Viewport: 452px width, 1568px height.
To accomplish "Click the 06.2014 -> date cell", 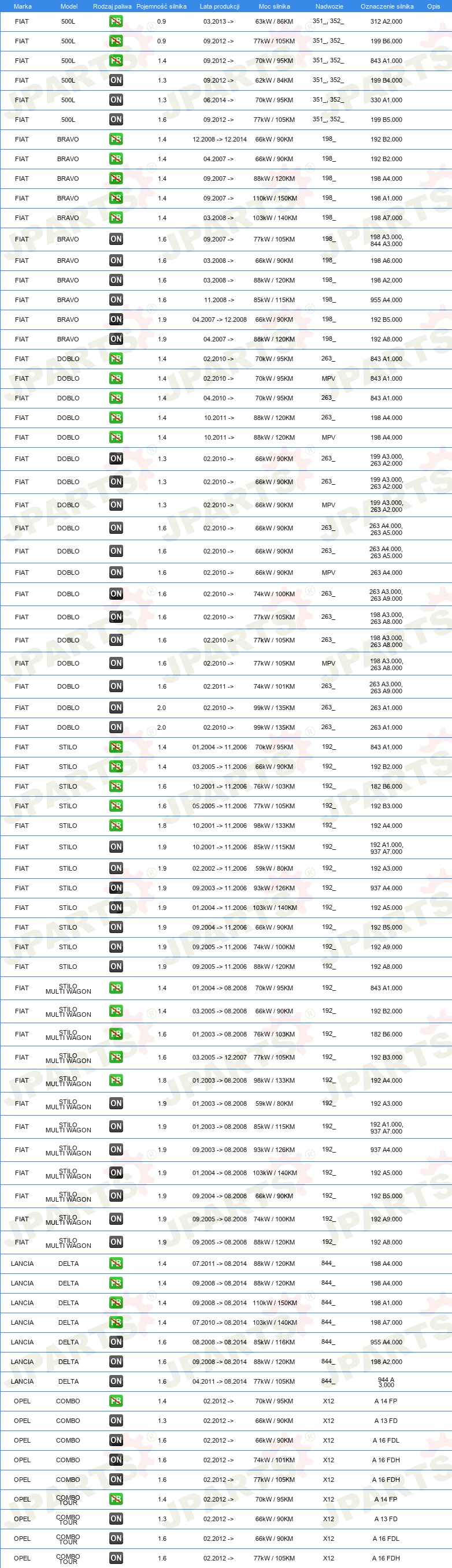I will pos(218,100).
